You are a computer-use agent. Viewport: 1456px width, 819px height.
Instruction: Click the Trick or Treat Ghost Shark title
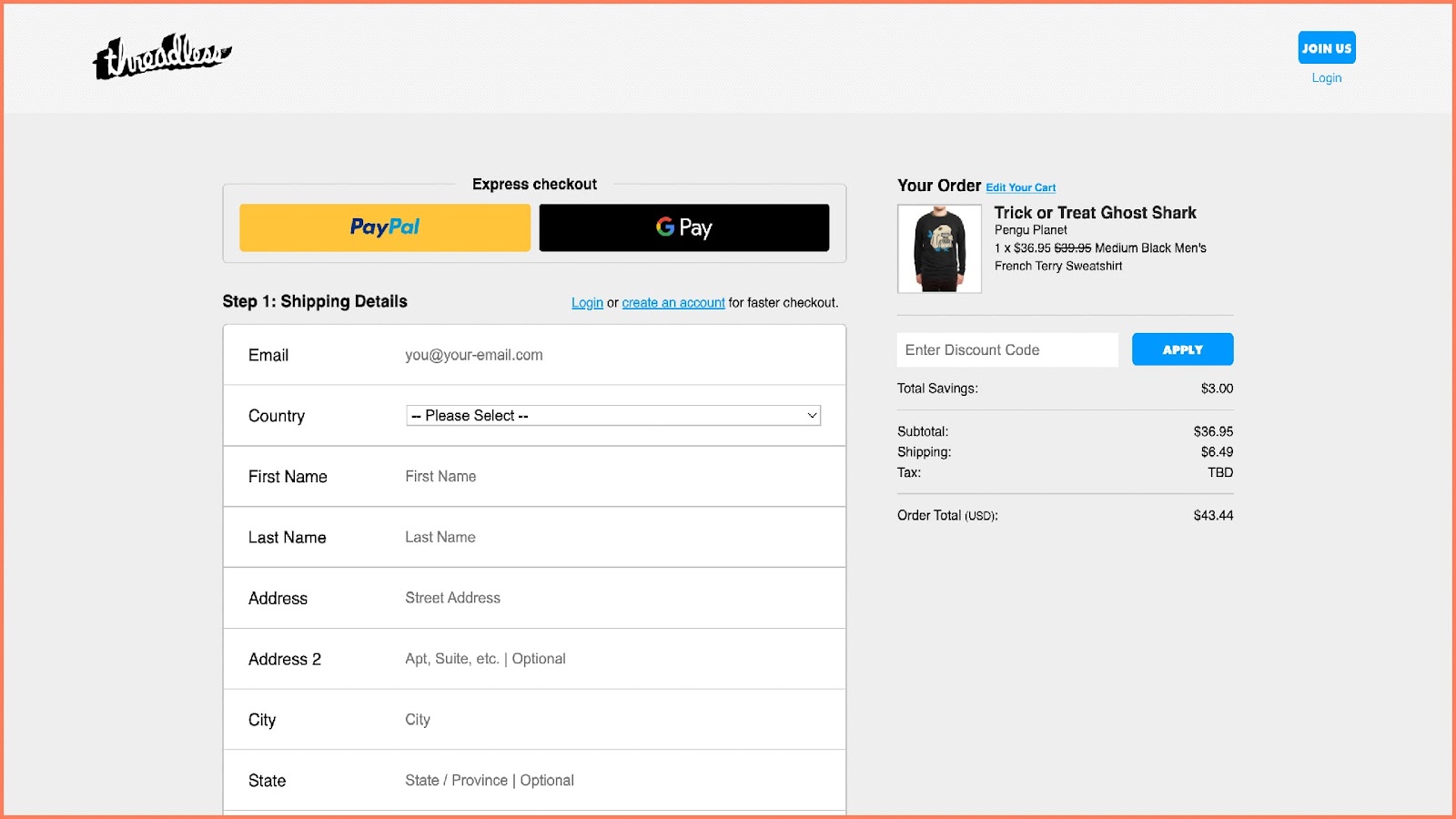[1095, 212]
